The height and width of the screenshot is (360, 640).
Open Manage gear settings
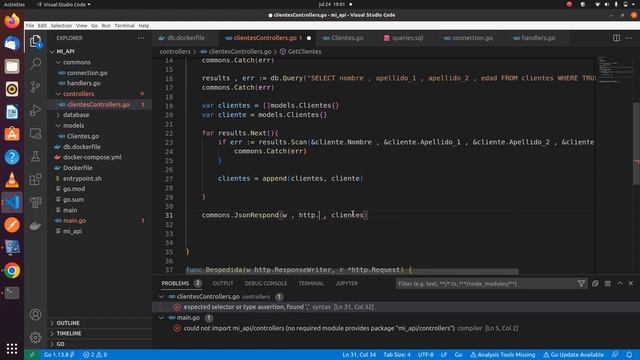[36, 337]
